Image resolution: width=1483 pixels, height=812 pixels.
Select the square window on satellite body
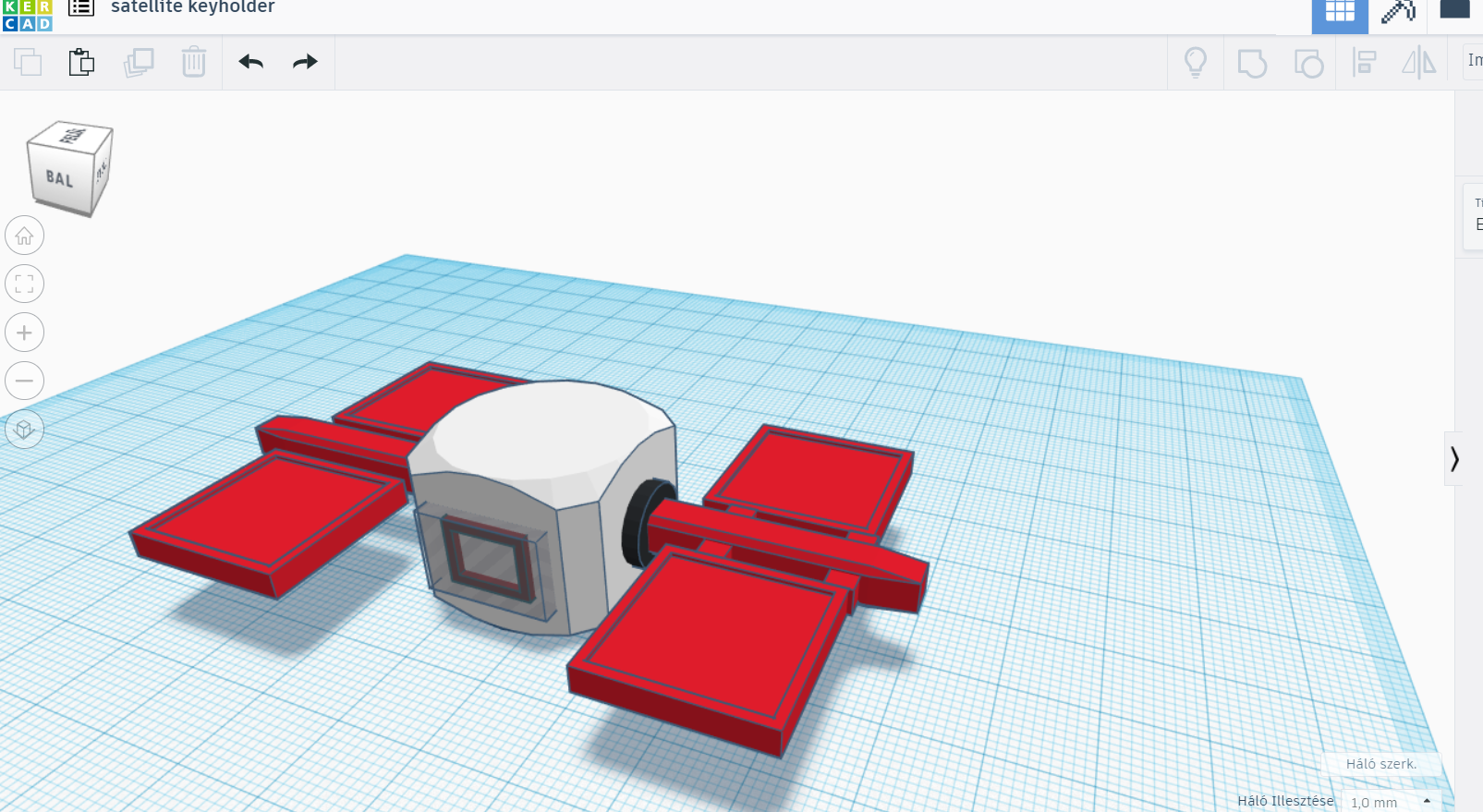tap(490, 558)
